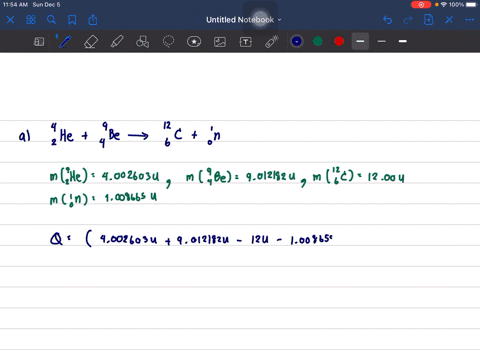
Task: Tap the handwritten Q equation line
Action: (x=191, y=239)
